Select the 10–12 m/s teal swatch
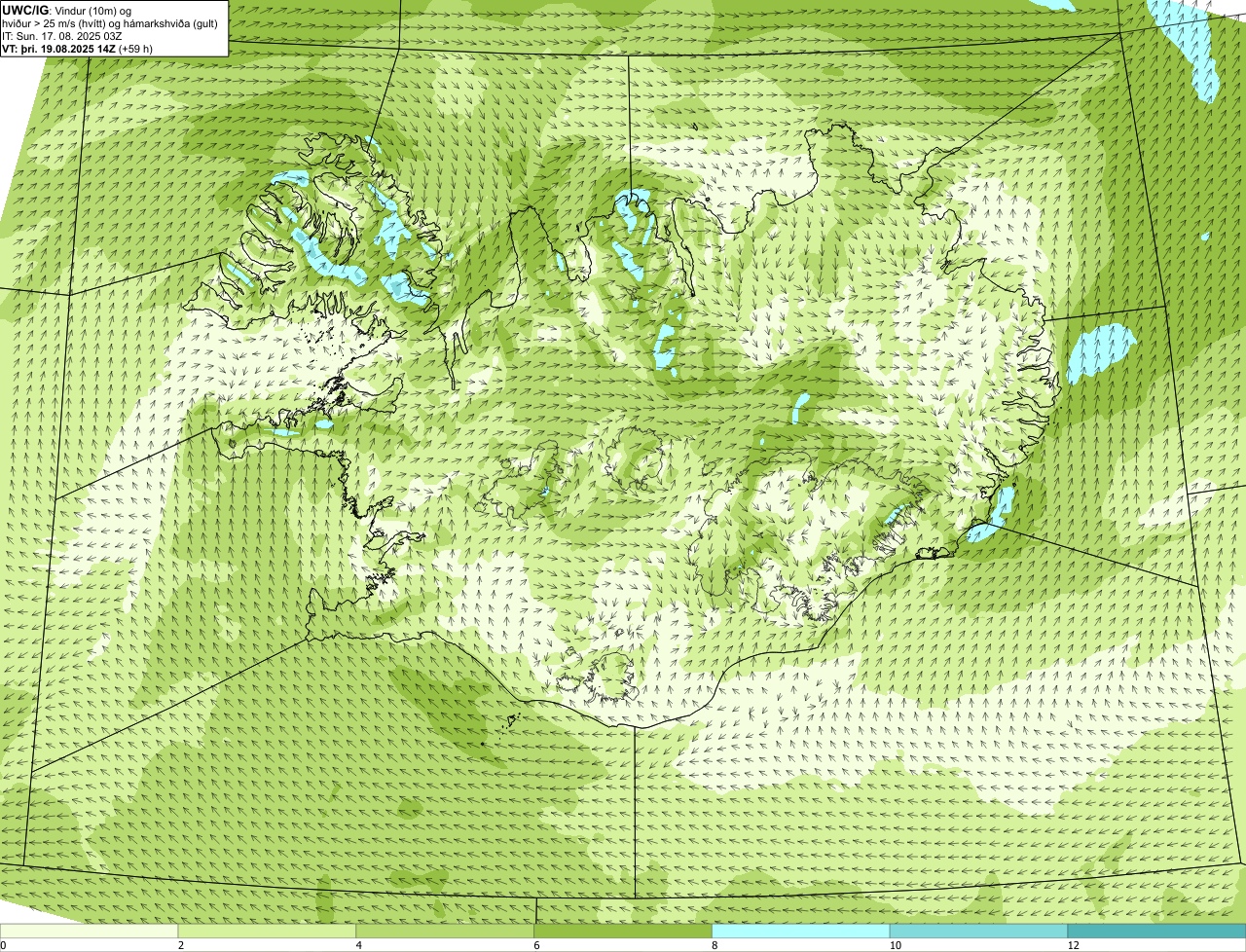 [978, 931]
